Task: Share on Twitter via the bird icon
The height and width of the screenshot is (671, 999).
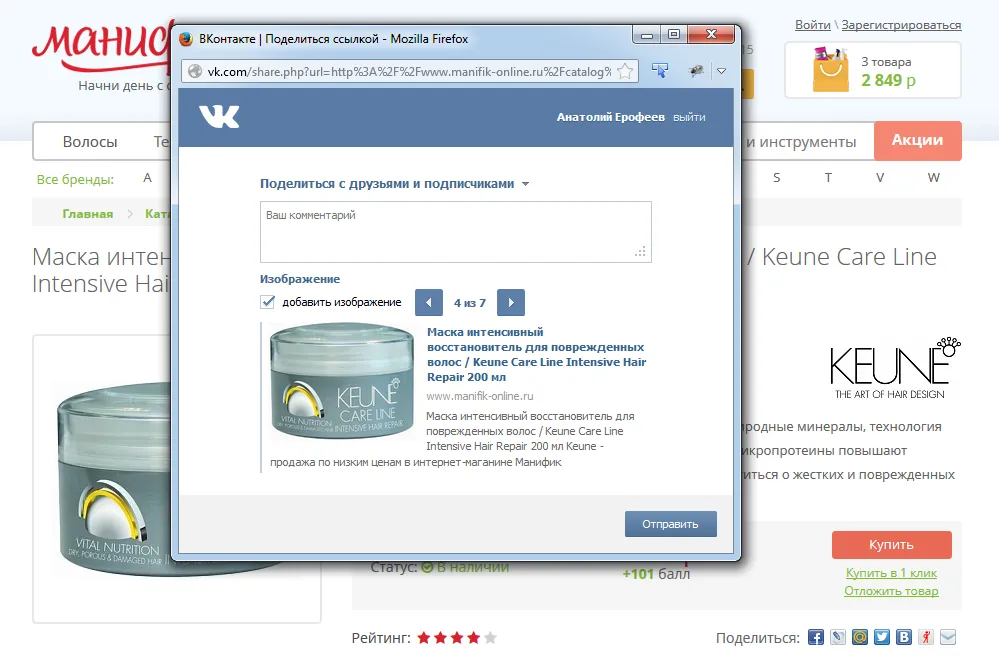Action: pyautogui.click(x=882, y=637)
